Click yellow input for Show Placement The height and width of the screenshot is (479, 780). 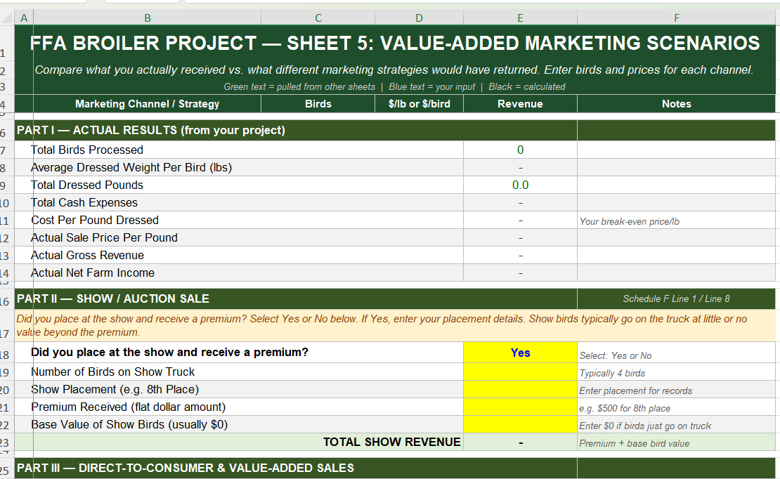pyautogui.click(x=520, y=389)
